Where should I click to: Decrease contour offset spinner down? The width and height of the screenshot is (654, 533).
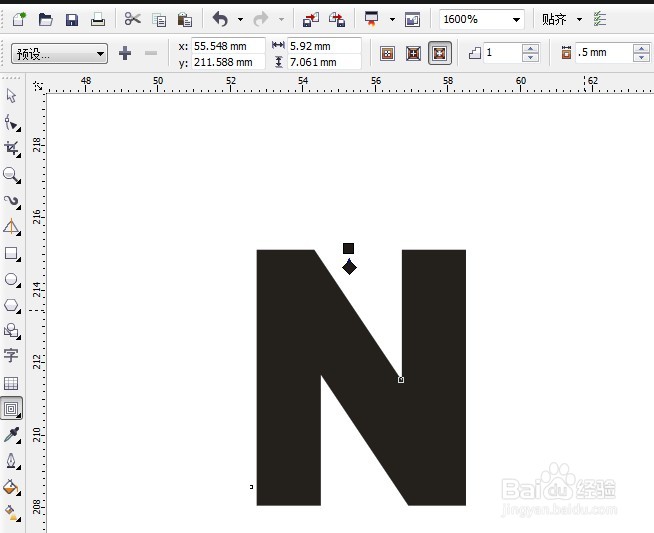tap(641, 58)
